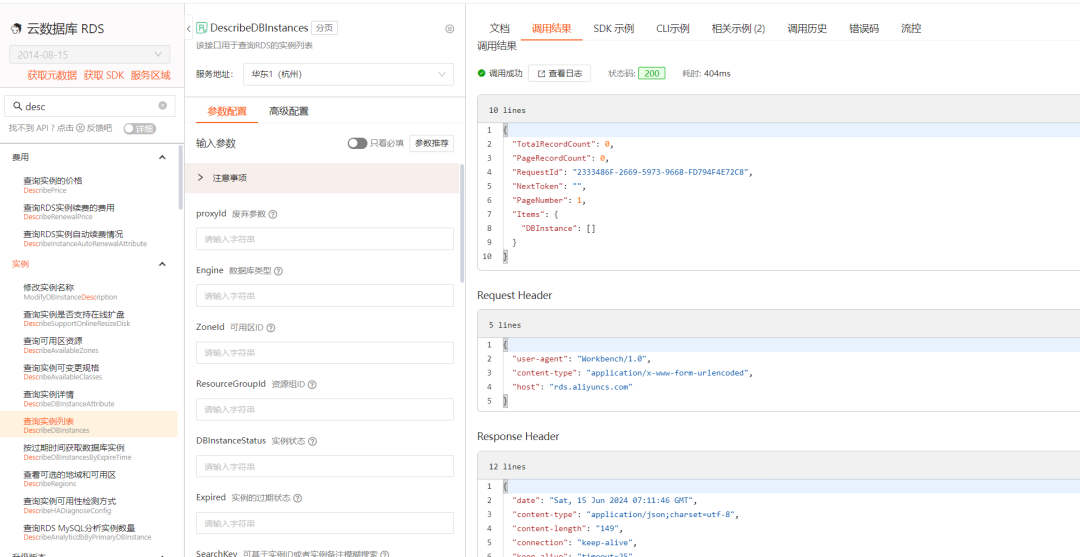The height and width of the screenshot is (557, 1080).
Task: Select the 高级配置 tab
Action: coord(289,111)
